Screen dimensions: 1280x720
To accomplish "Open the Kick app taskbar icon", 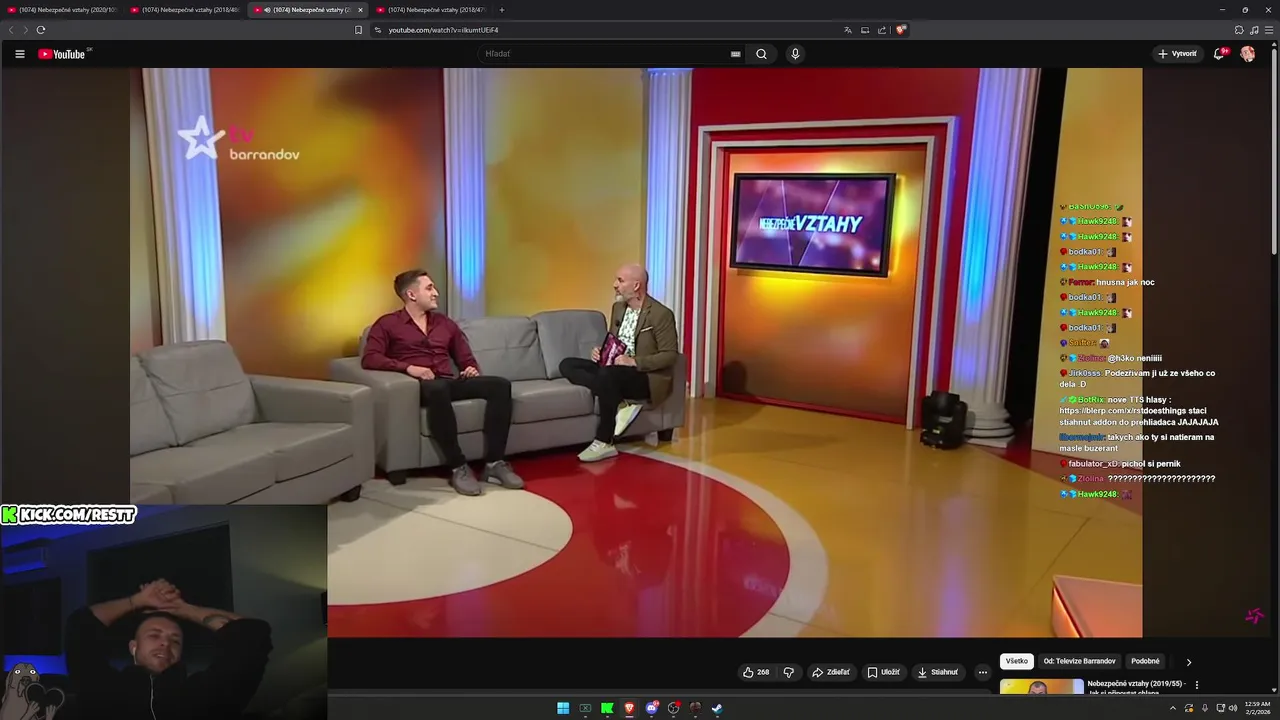I will [x=607, y=708].
